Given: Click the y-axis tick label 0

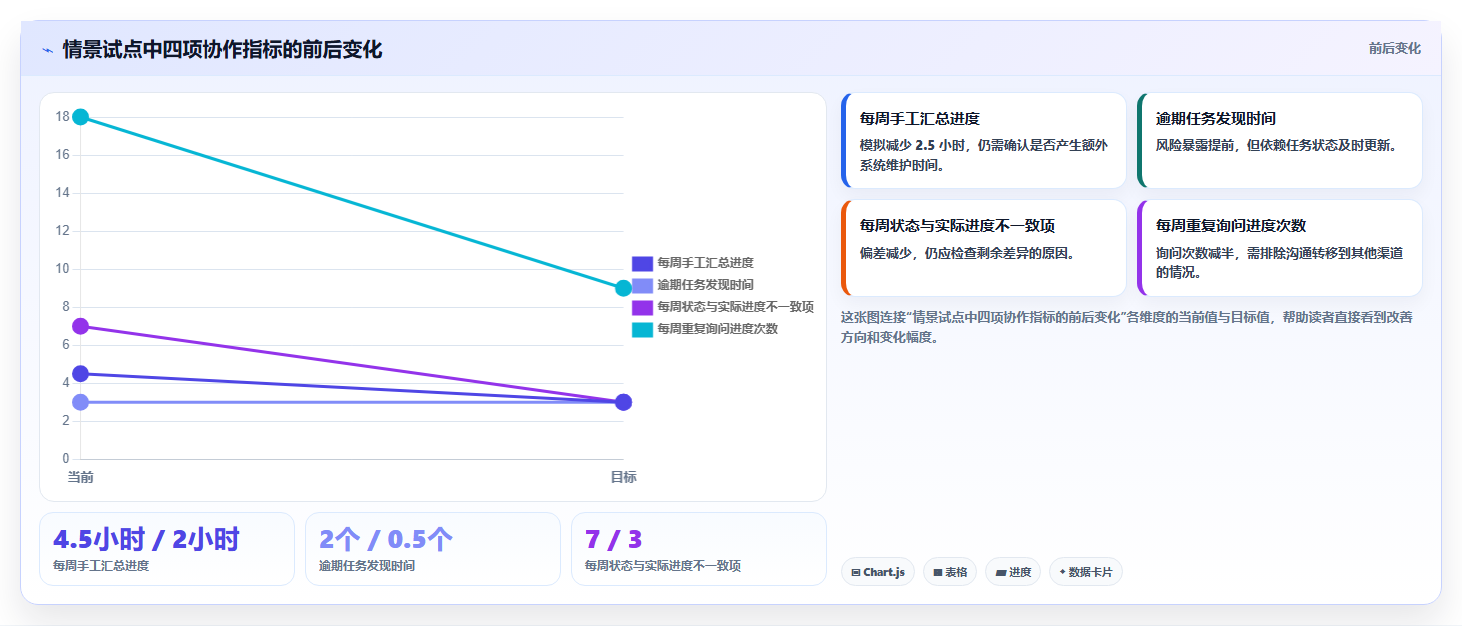Looking at the screenshot, I should coord(65,459).
